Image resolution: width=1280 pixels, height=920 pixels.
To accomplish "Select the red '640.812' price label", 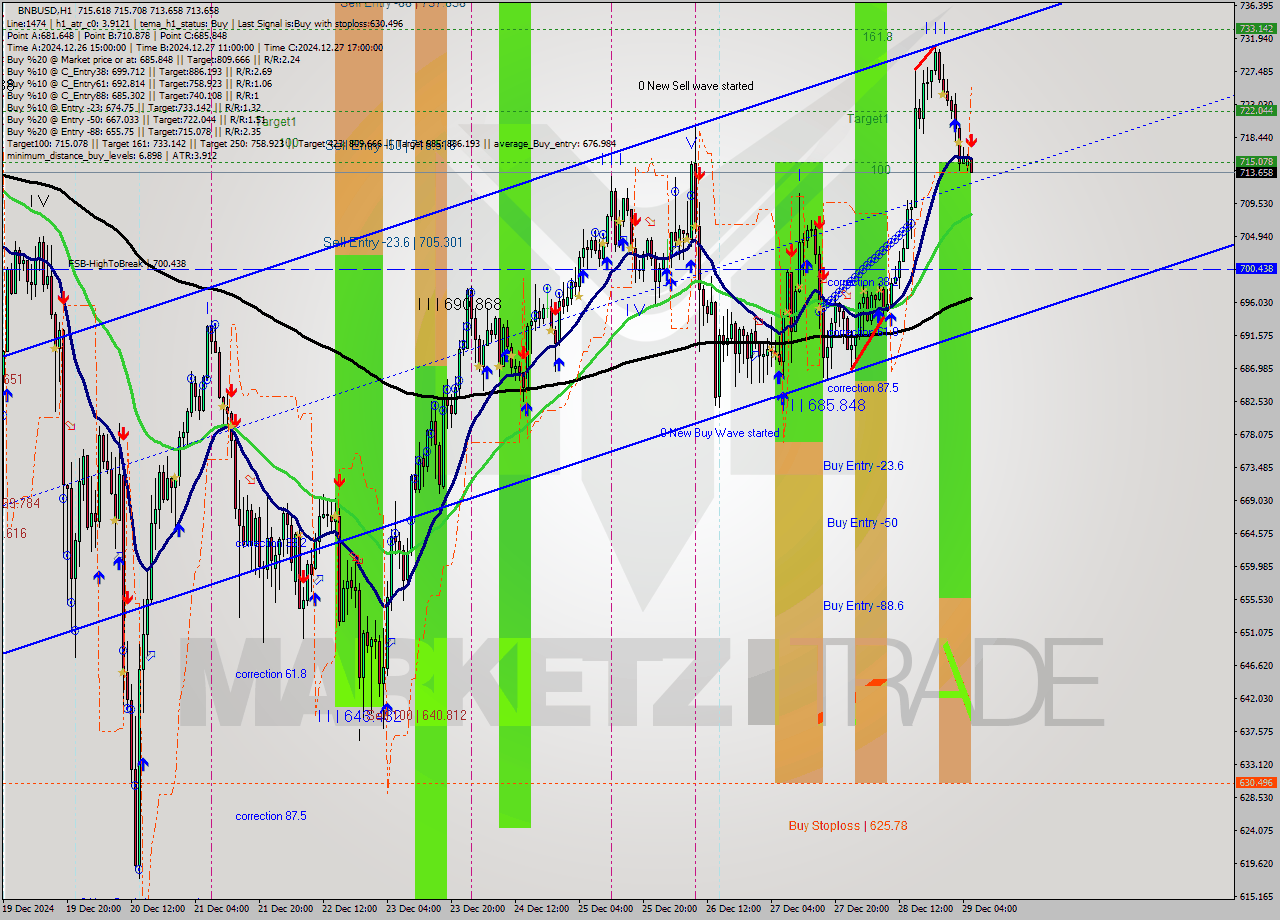I will 443,715.
